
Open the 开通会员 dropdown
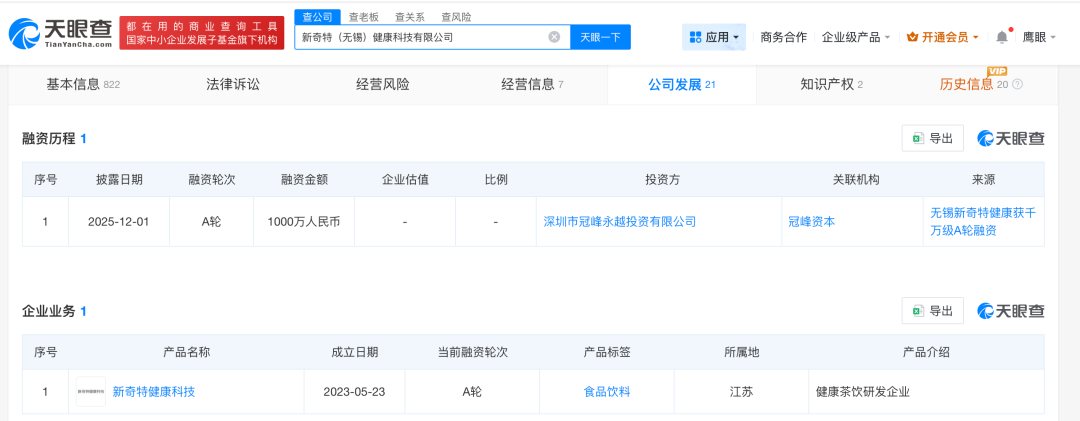[x=942, y=37]
